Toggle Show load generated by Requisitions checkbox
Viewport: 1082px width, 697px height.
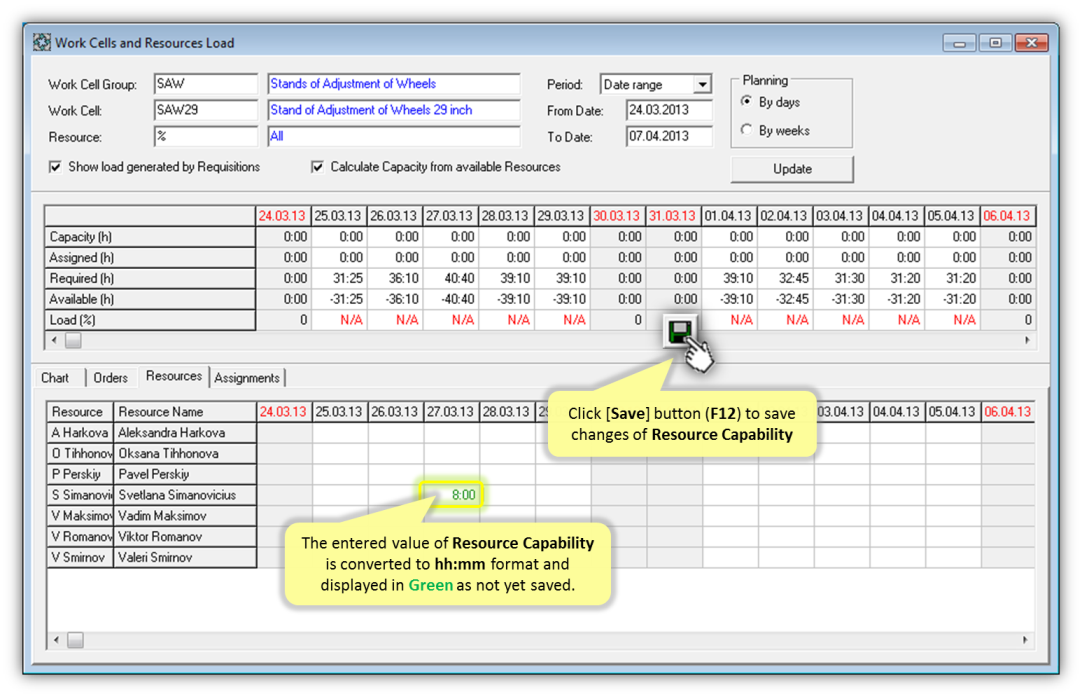pyautogui.click(x=55, y=167)
